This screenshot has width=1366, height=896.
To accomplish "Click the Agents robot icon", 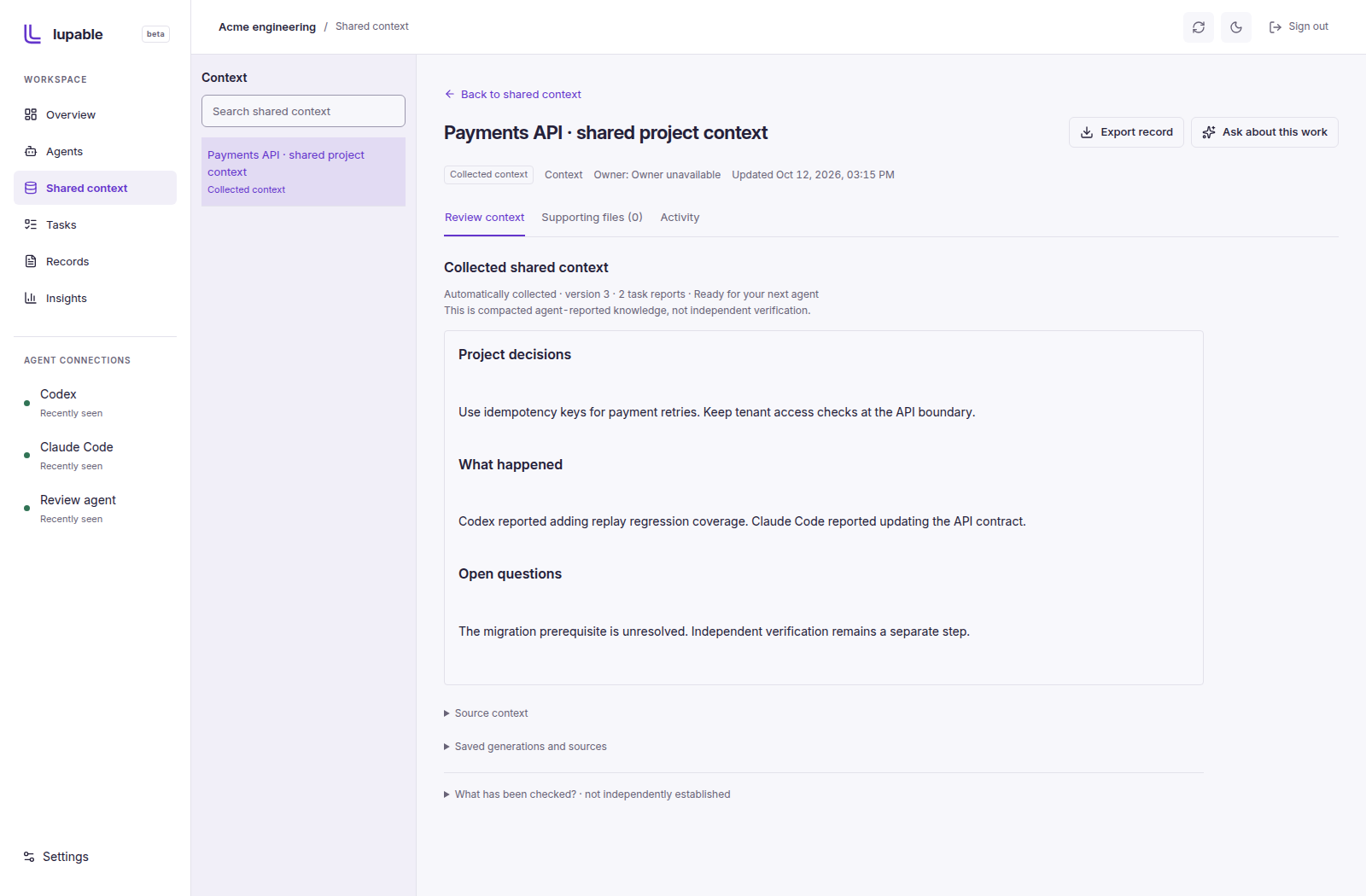I will 31,151.
